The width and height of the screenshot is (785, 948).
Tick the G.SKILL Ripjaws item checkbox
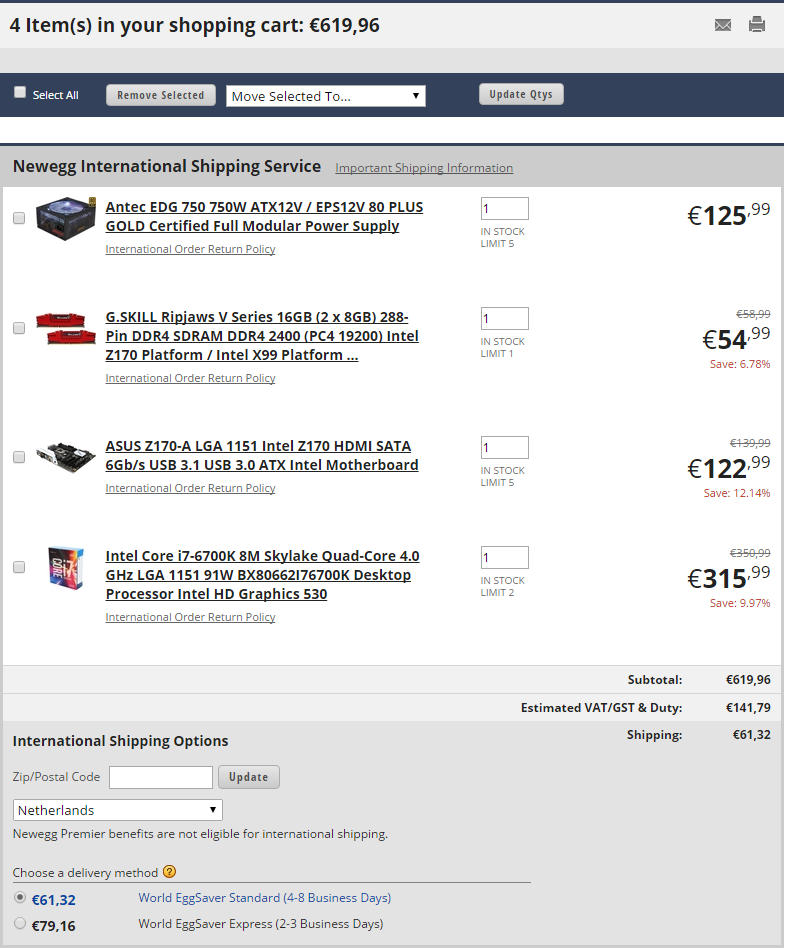click(19, 328)
